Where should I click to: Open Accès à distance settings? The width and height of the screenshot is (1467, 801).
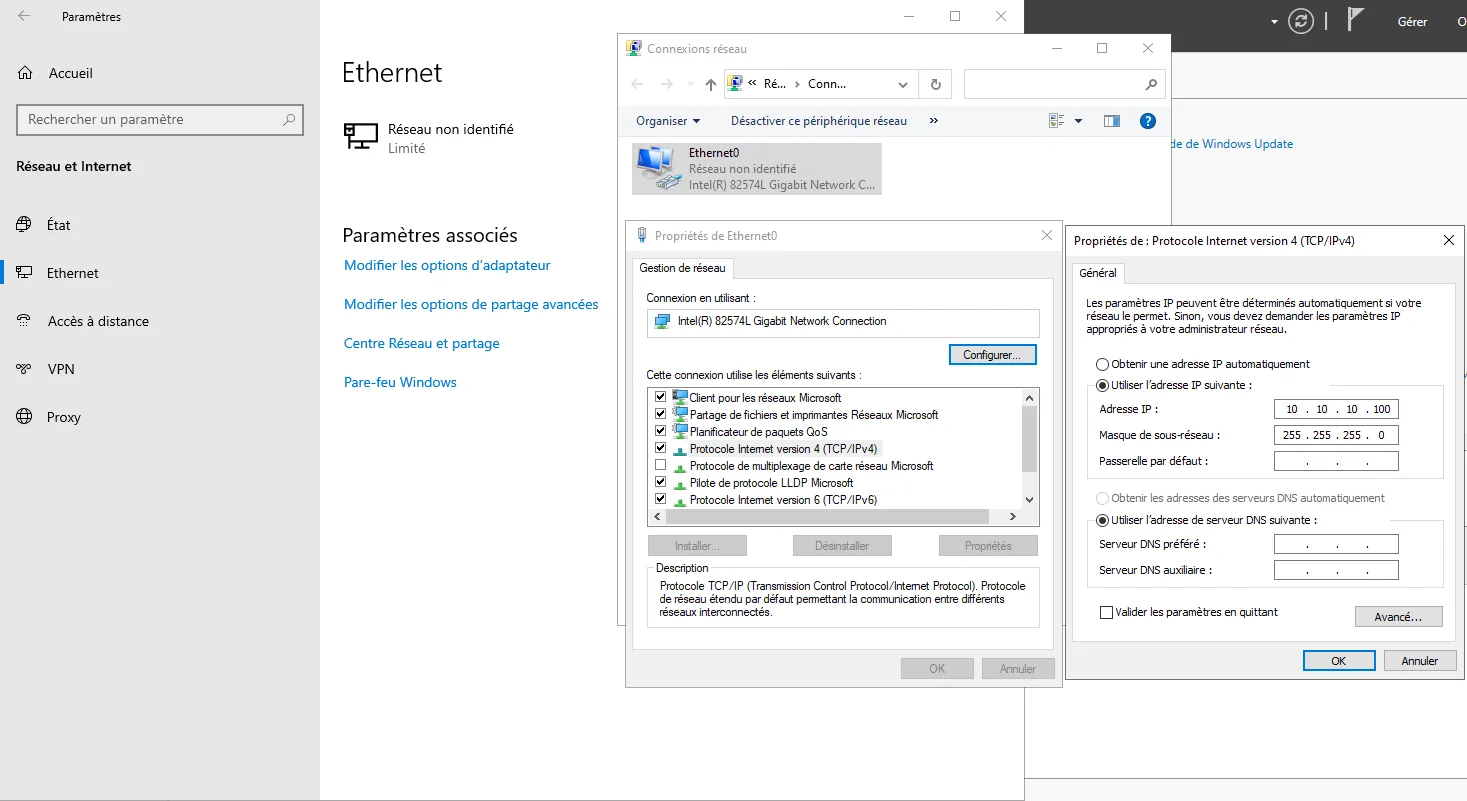coord(98,321)
